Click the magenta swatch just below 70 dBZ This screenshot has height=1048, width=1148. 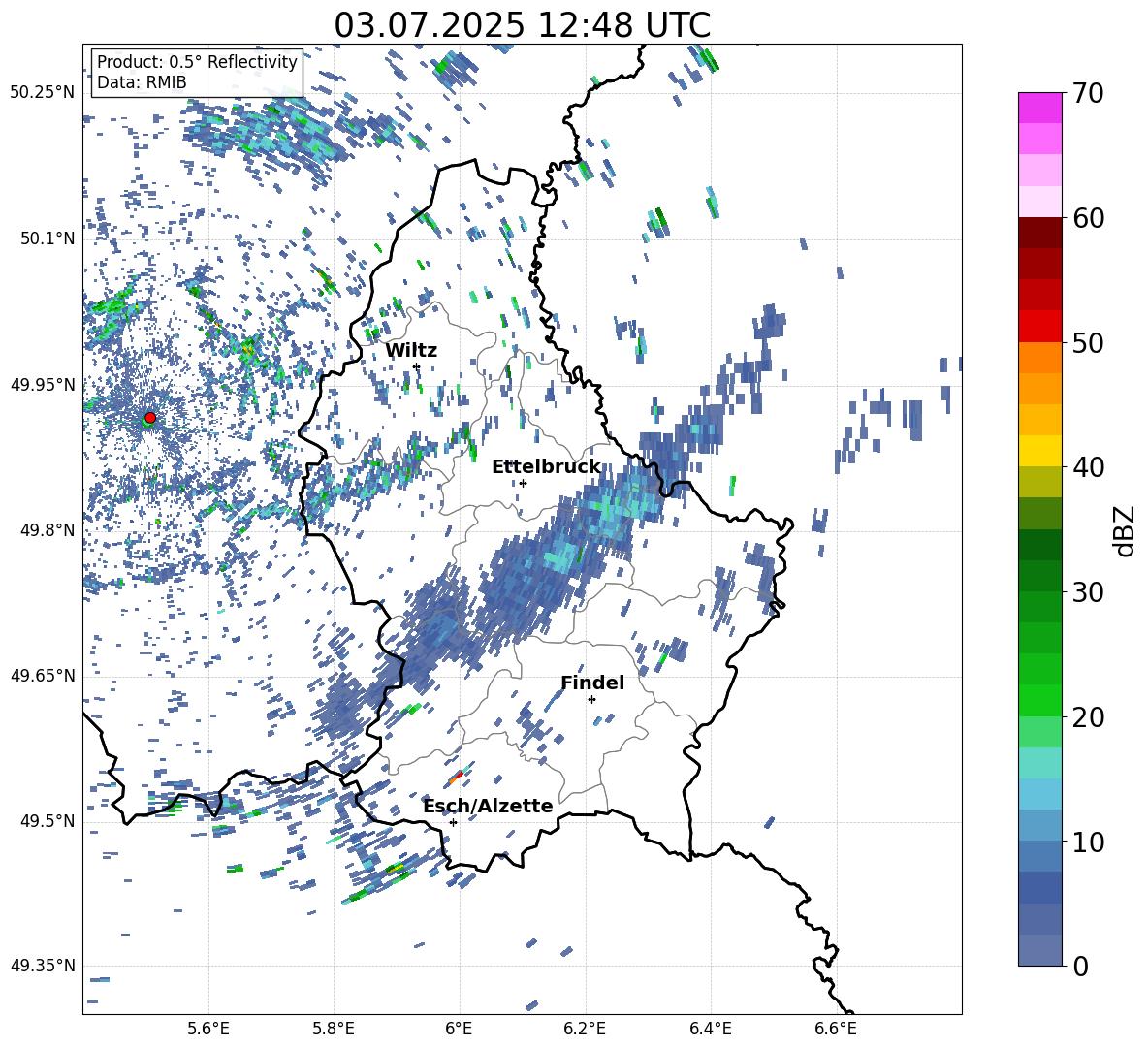tap(1039, 109)
